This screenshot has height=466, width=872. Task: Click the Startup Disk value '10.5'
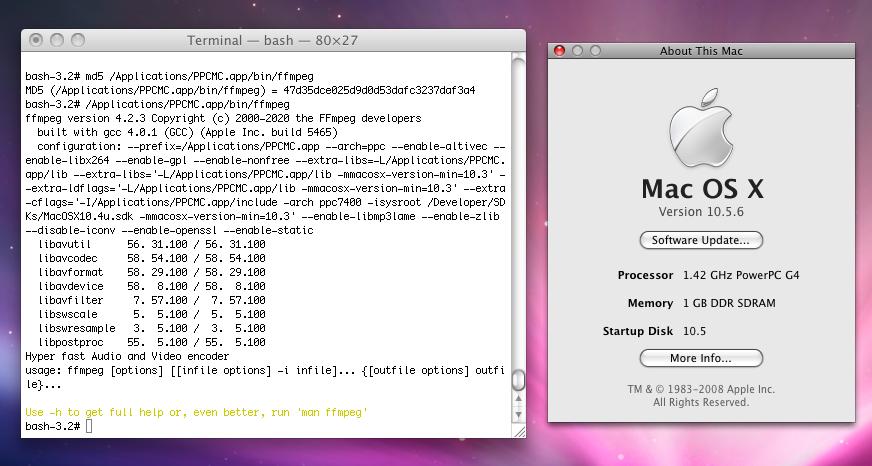tap(694, 331)
